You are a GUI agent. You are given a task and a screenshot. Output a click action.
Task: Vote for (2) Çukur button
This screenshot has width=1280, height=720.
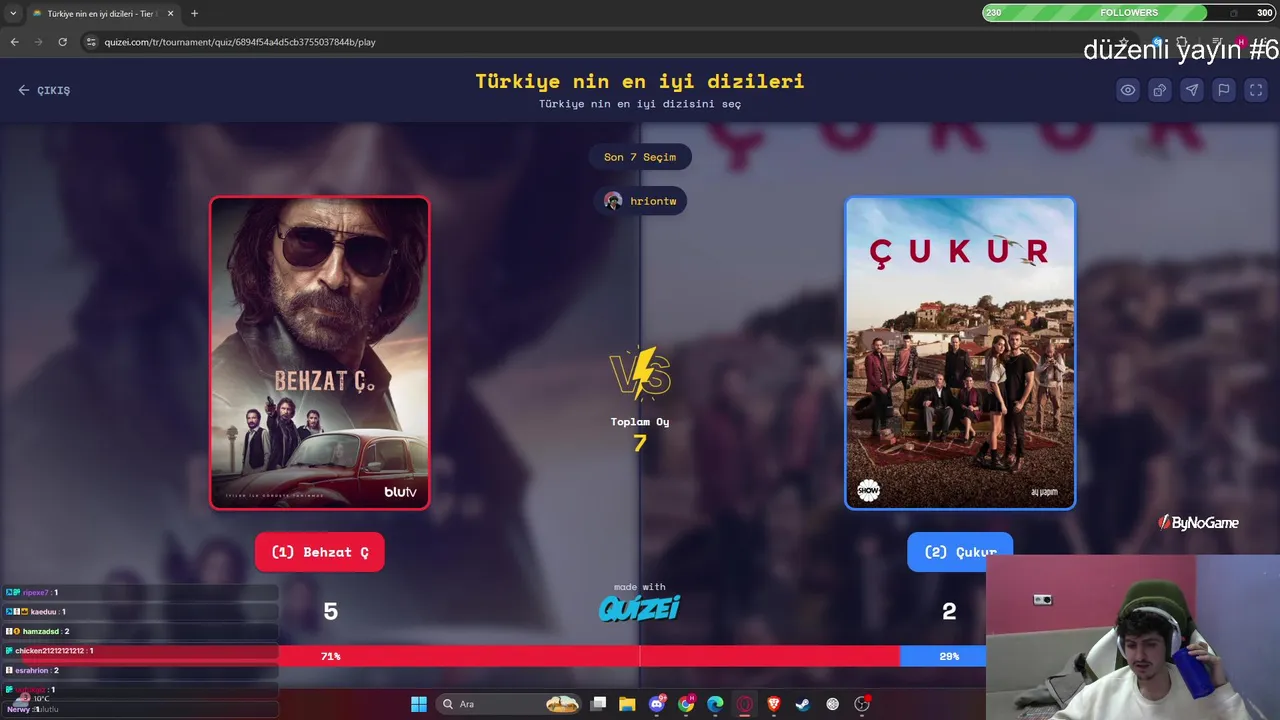tap(960, 552)
